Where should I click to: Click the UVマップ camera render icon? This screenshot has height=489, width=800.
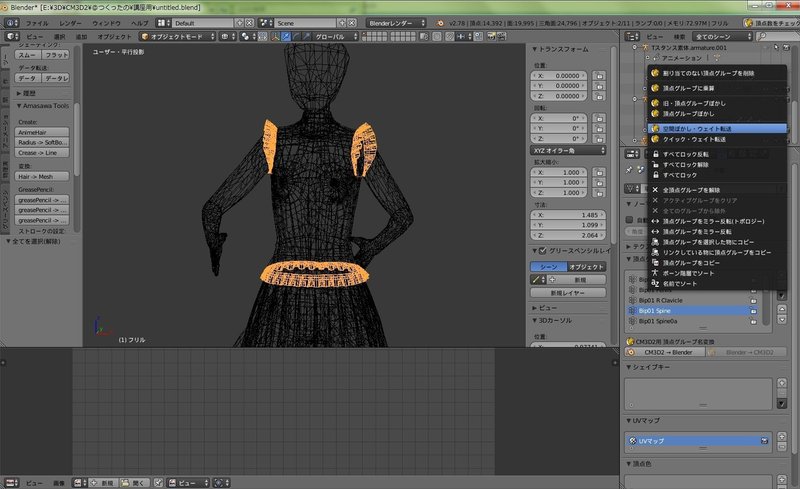point(763,440)
